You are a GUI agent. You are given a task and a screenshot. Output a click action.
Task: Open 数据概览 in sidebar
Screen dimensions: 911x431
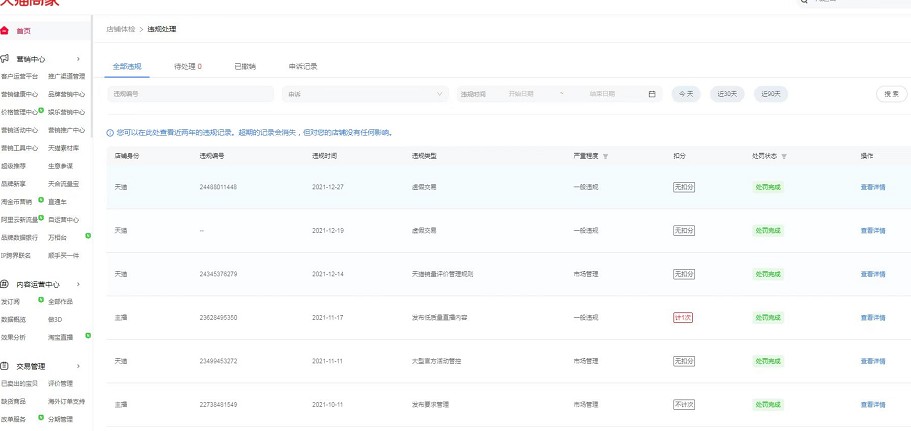[x=13, y=319]
